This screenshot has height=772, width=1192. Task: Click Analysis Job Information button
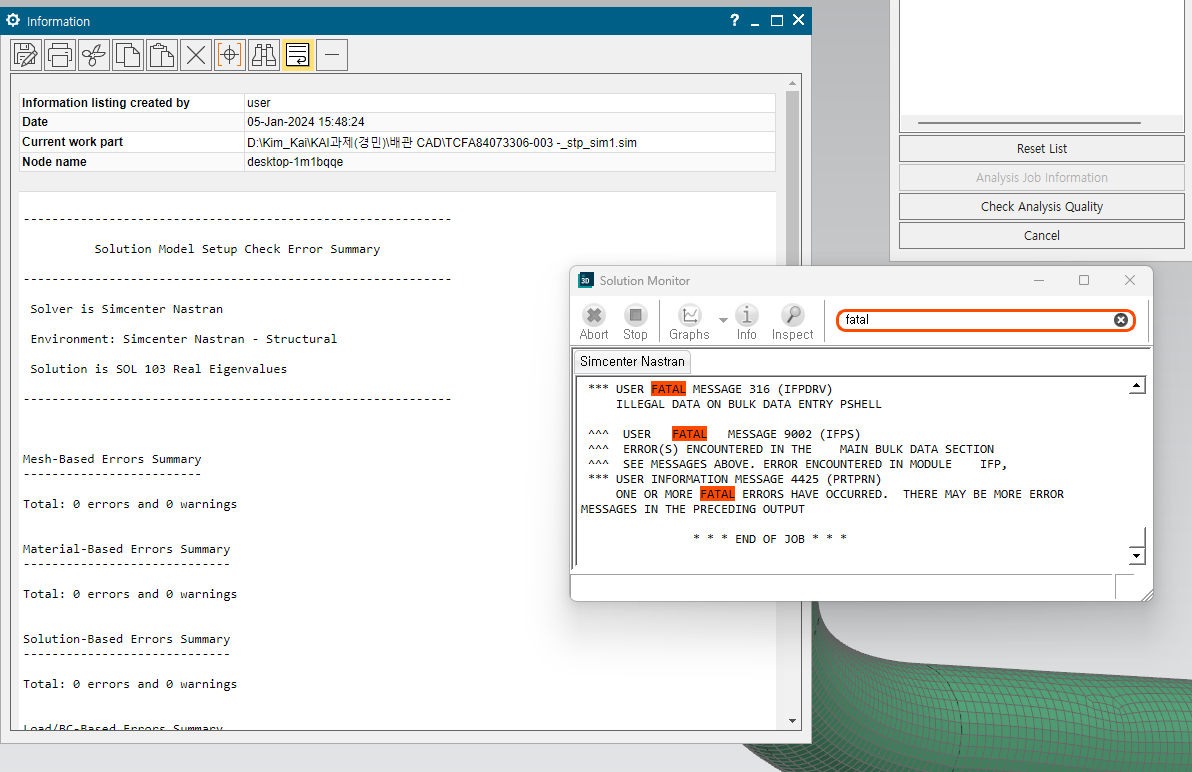click(x=1041, y=178)
